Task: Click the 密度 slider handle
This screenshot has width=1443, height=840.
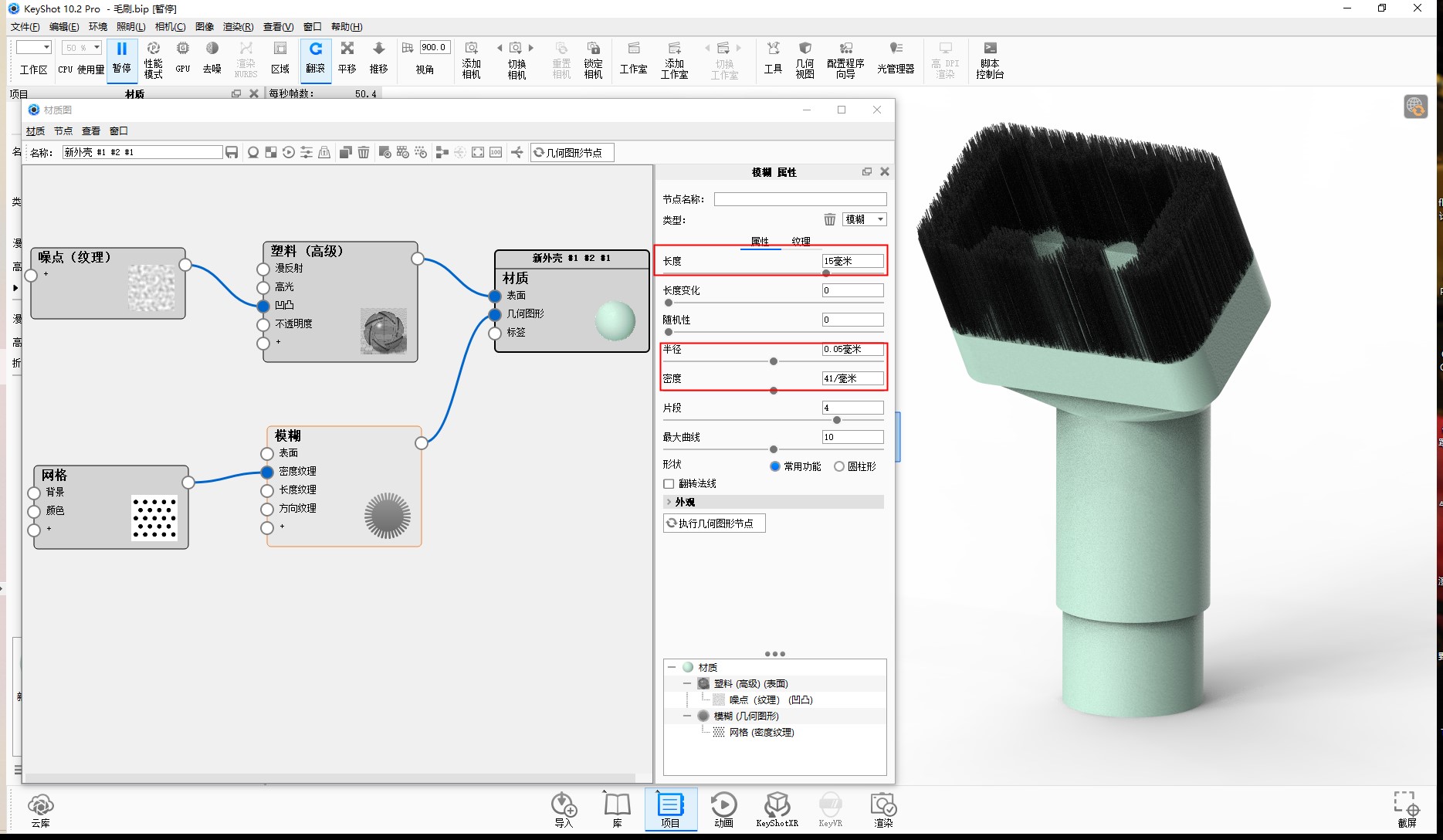Action: click(774, 391)
